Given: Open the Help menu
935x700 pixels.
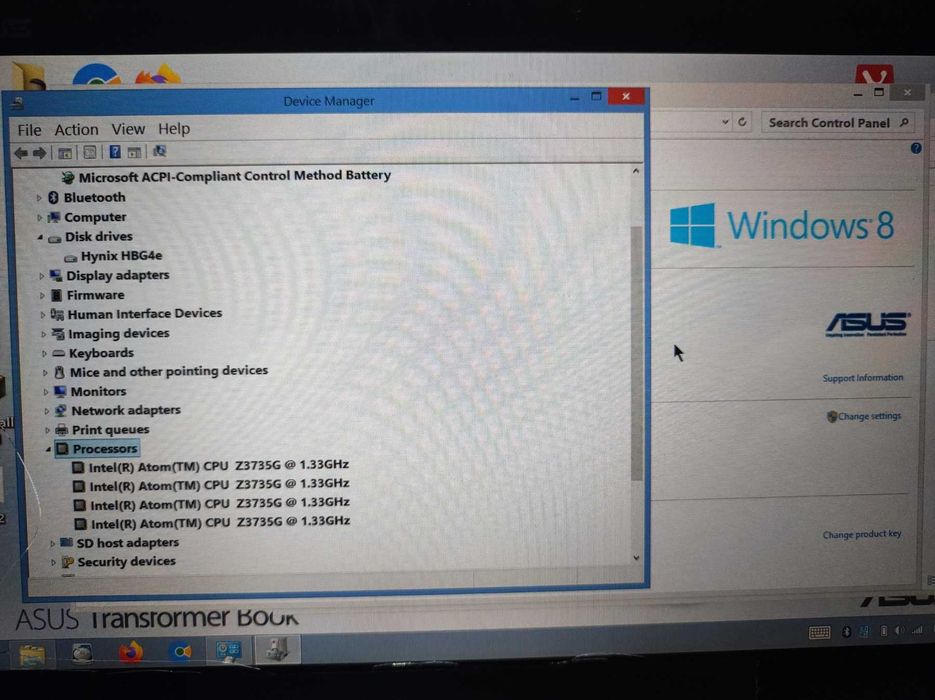Looking at the screenshot, I should tap(174, 128).
